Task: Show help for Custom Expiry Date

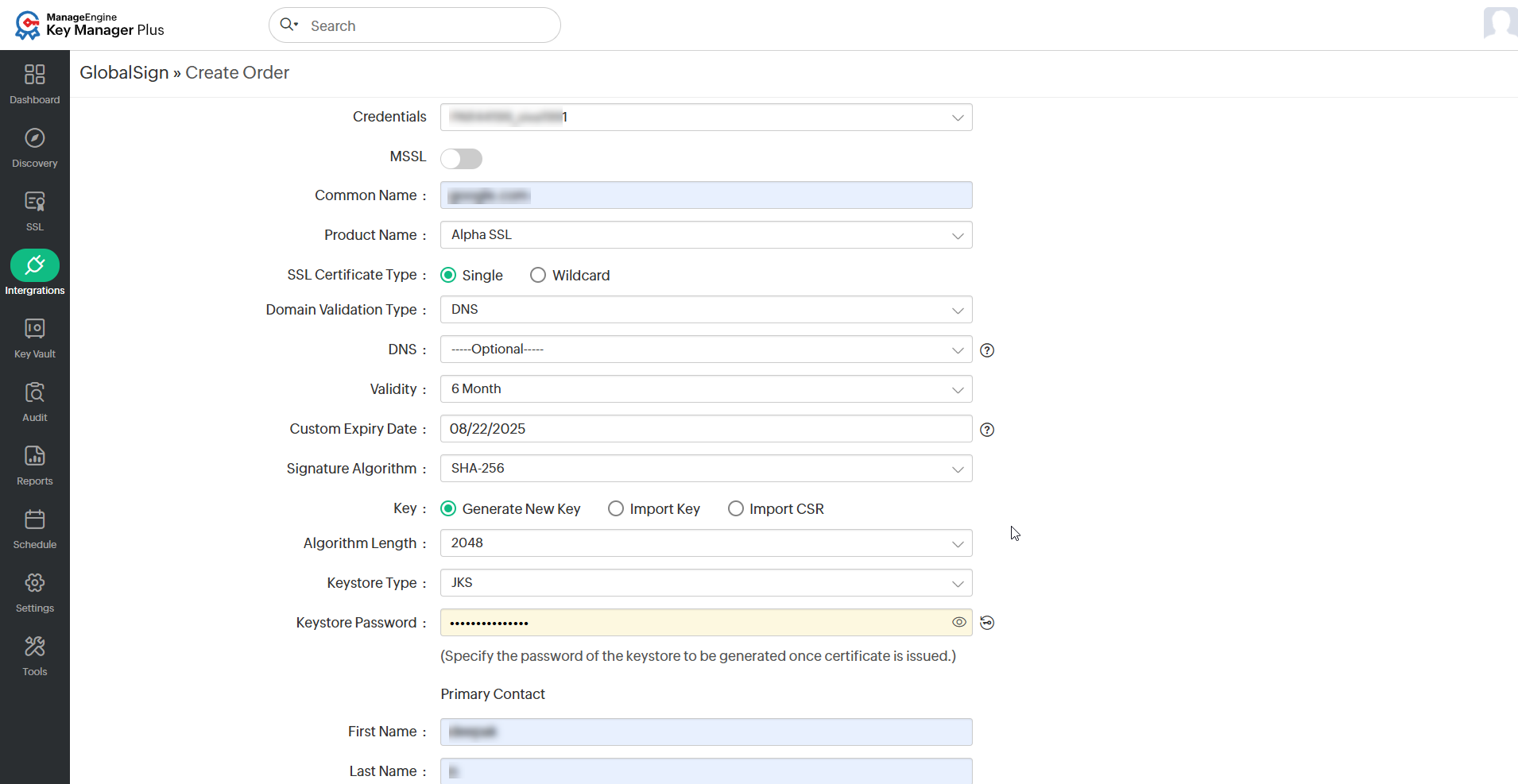Action: (987, 430)
